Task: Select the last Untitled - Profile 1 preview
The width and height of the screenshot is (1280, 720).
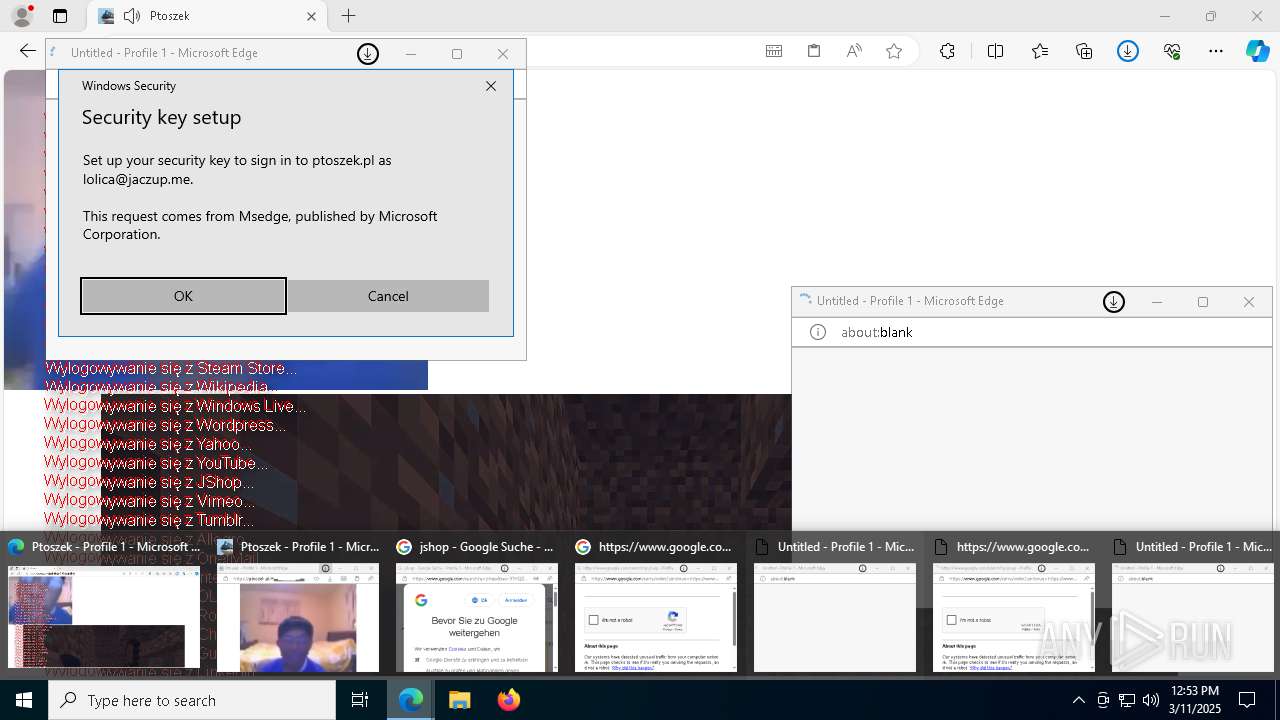Action: (1193, 605)
